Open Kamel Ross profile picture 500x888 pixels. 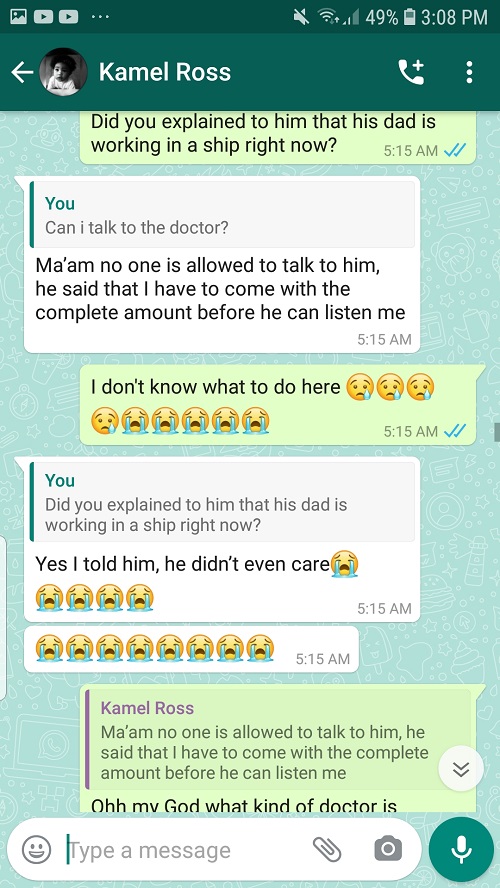(63, 72)
